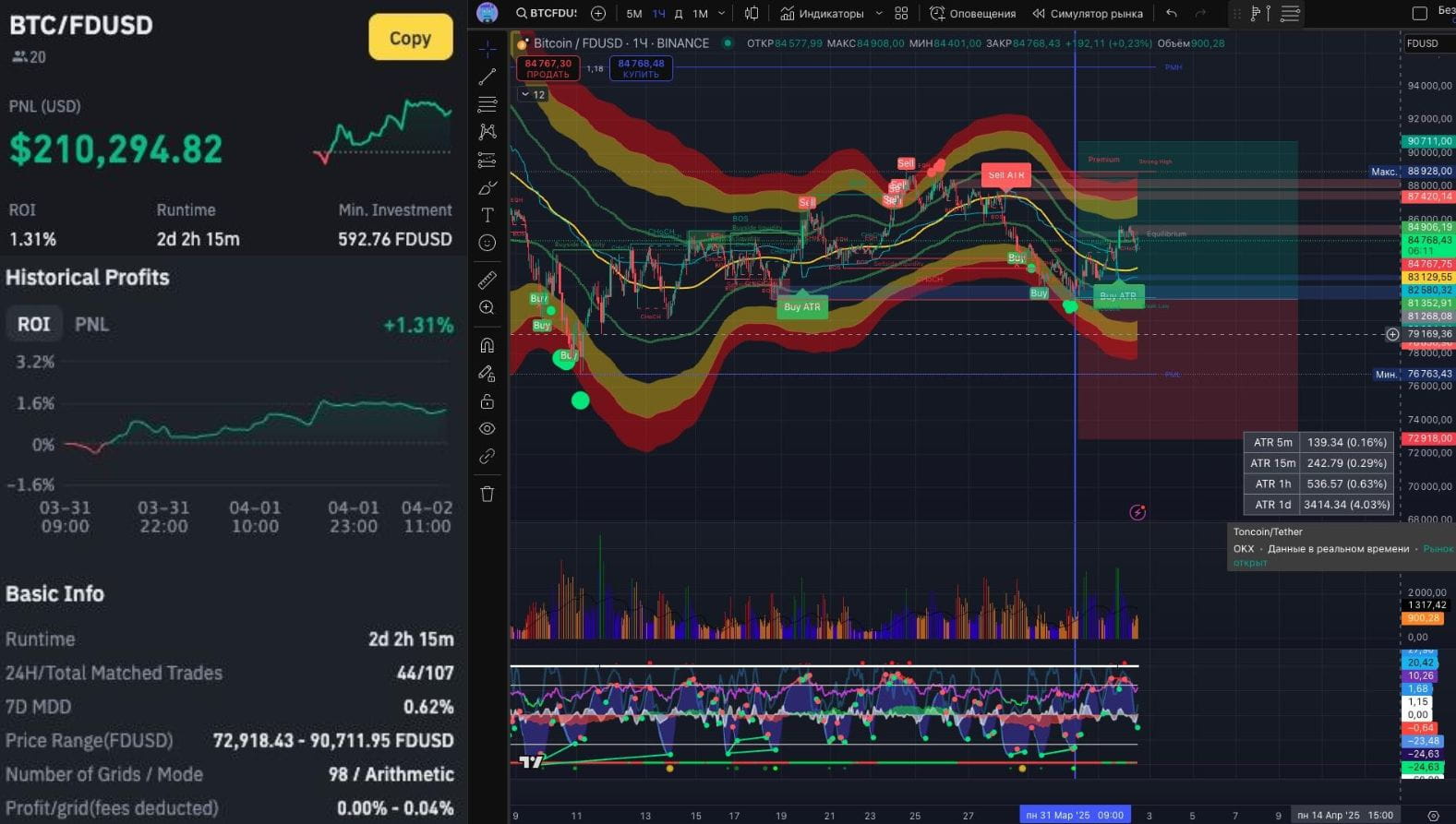
Task: Click the quick-toolbar drag handle dots
Action: [1237, 13]
